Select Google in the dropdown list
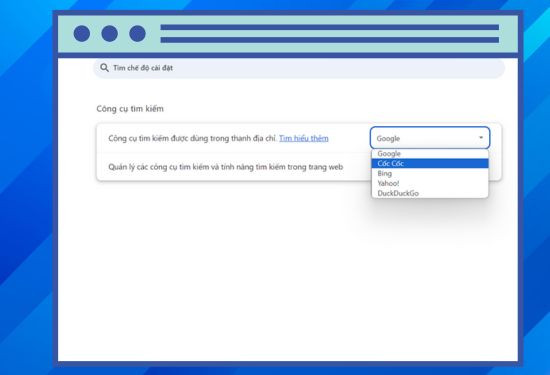Image resolution: width=550 pixels, height=375 pixels. (x=430, y=154)
